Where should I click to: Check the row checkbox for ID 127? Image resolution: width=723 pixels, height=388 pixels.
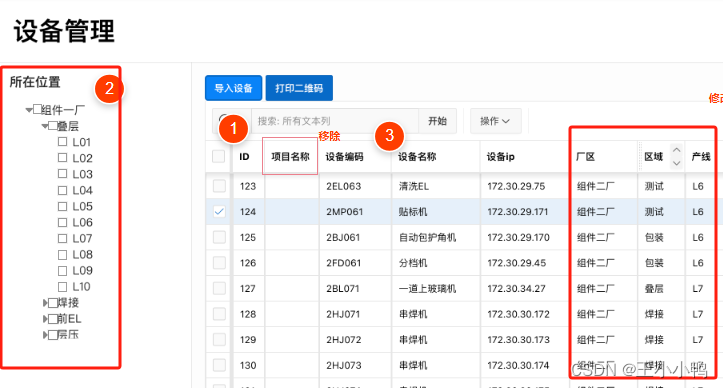[x=219, y=288]
